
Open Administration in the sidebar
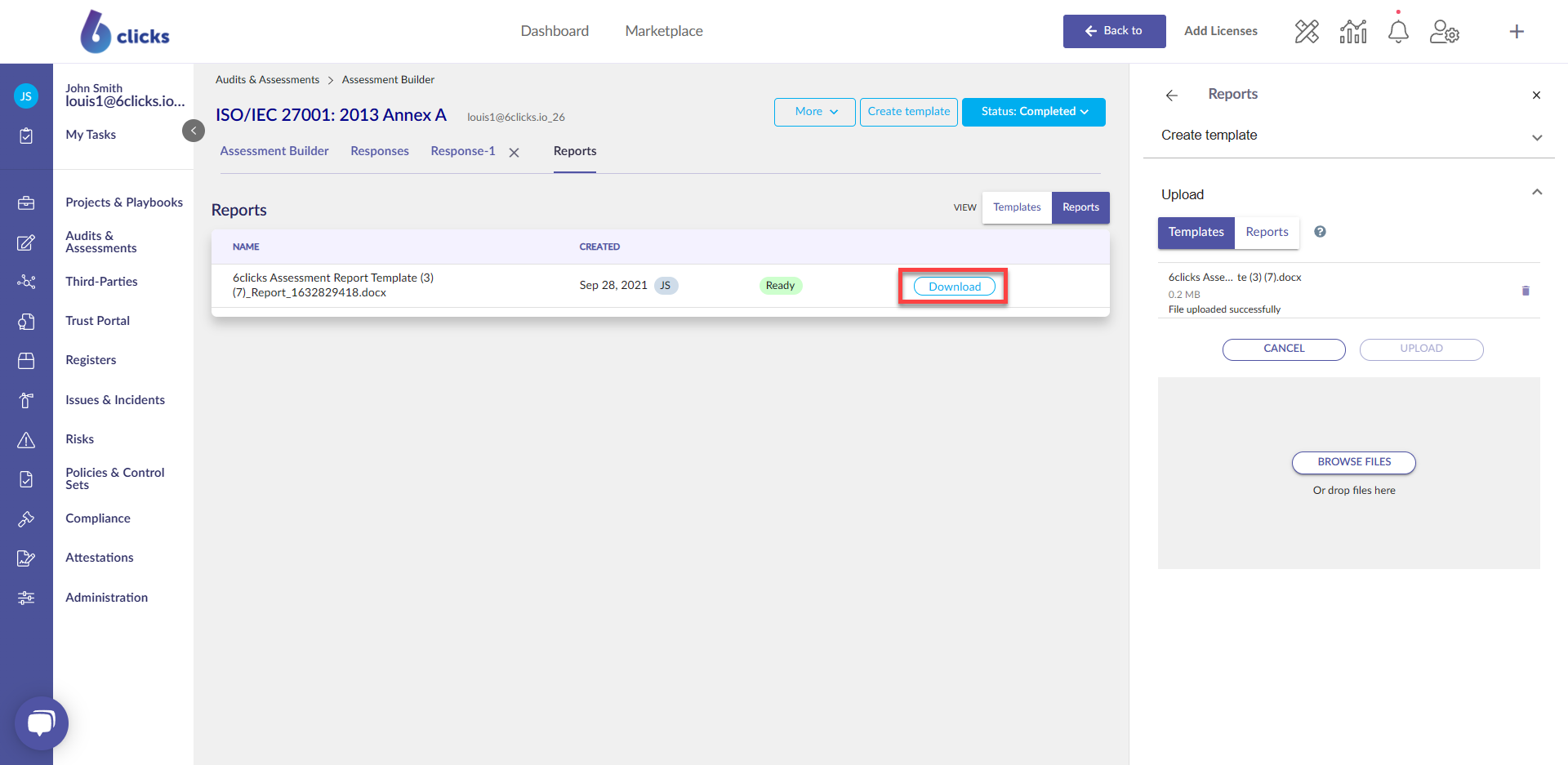107,598
